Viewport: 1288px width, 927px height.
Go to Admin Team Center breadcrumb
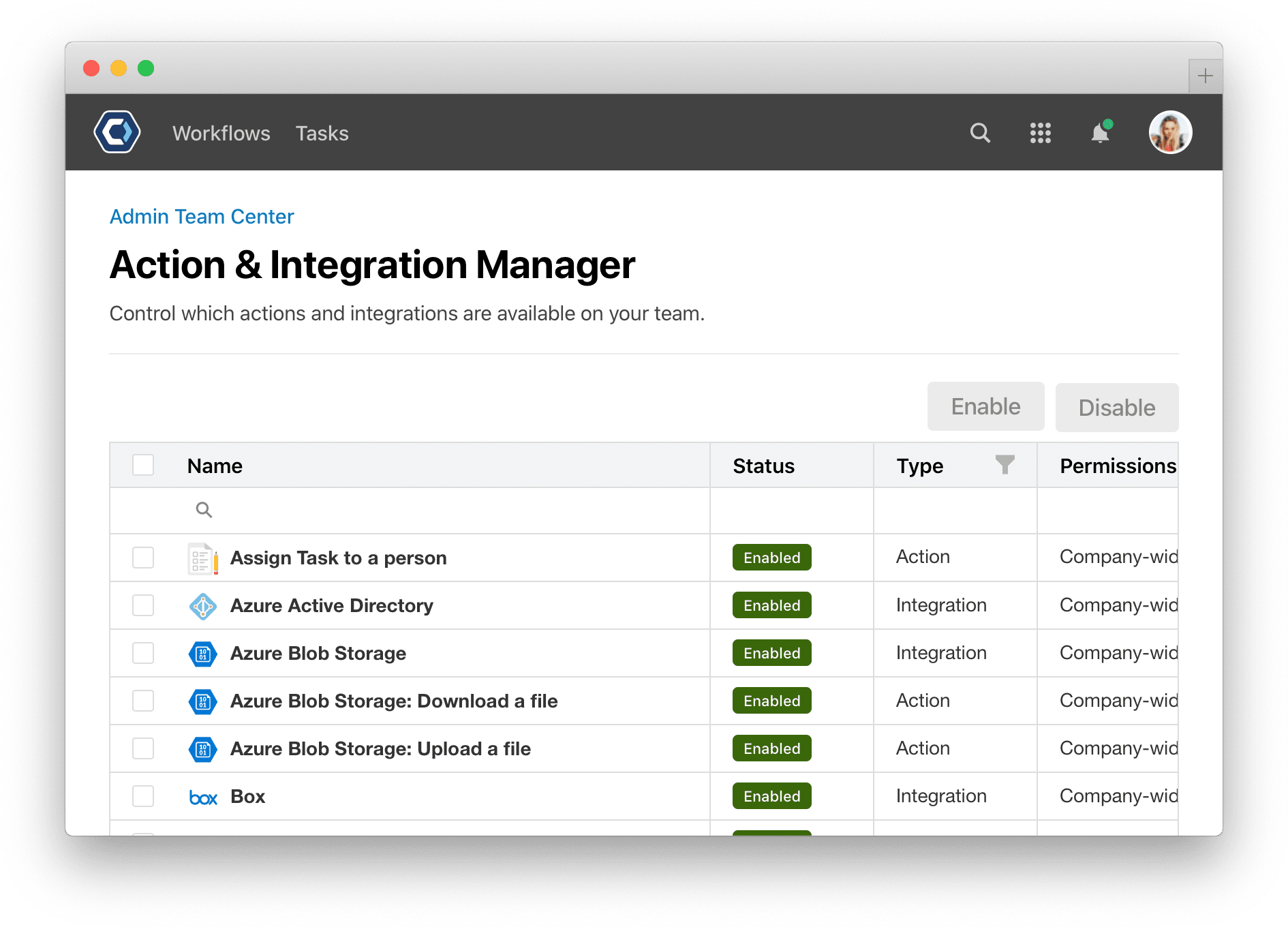202,216
